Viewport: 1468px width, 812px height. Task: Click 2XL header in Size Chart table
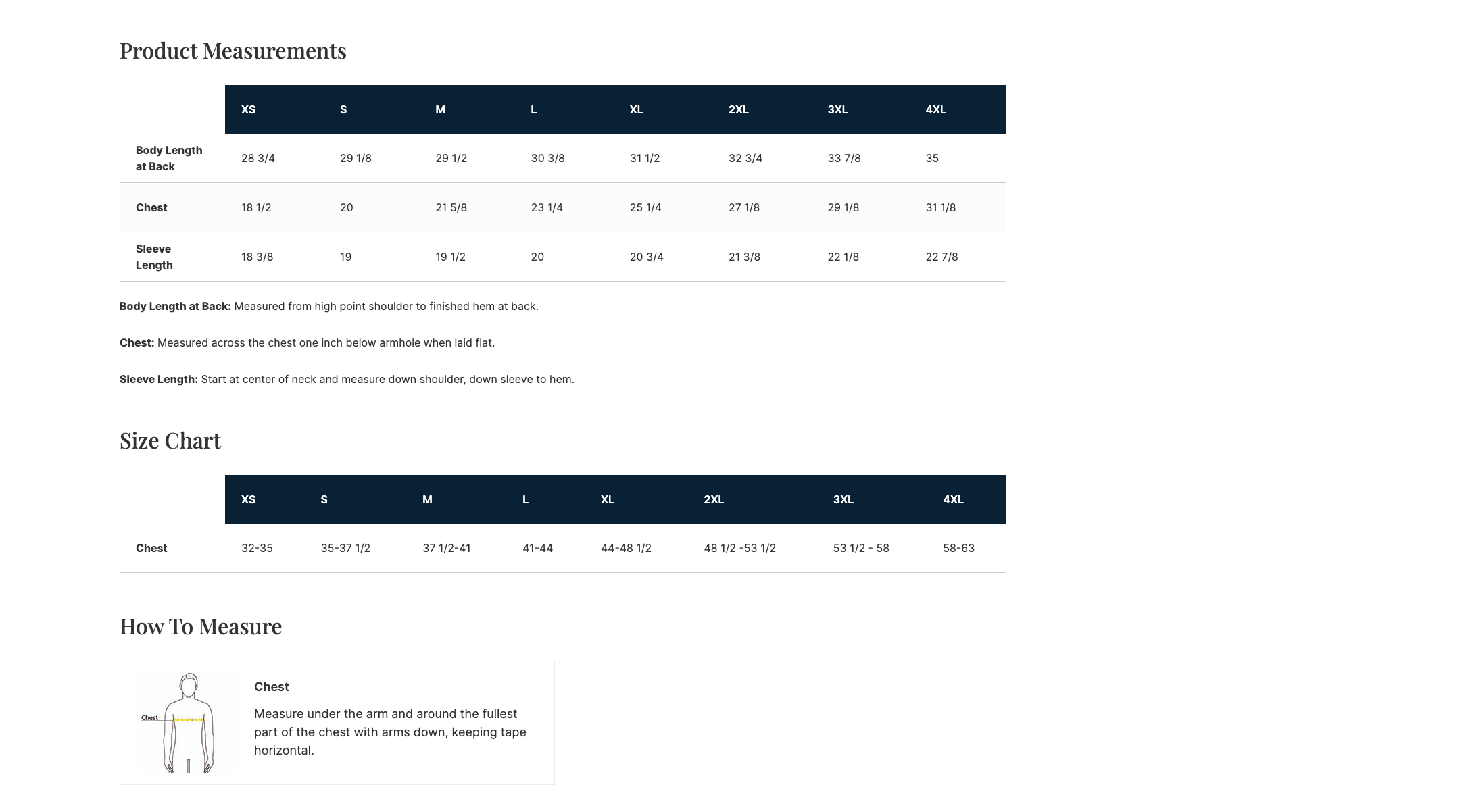[714, 499]
